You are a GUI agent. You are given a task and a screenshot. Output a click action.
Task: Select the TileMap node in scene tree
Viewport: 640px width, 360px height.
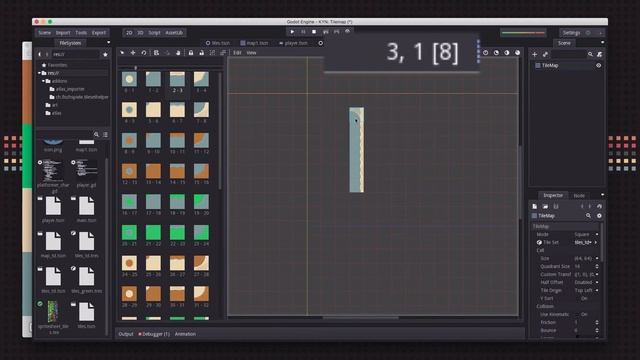(x=550, y=65)
